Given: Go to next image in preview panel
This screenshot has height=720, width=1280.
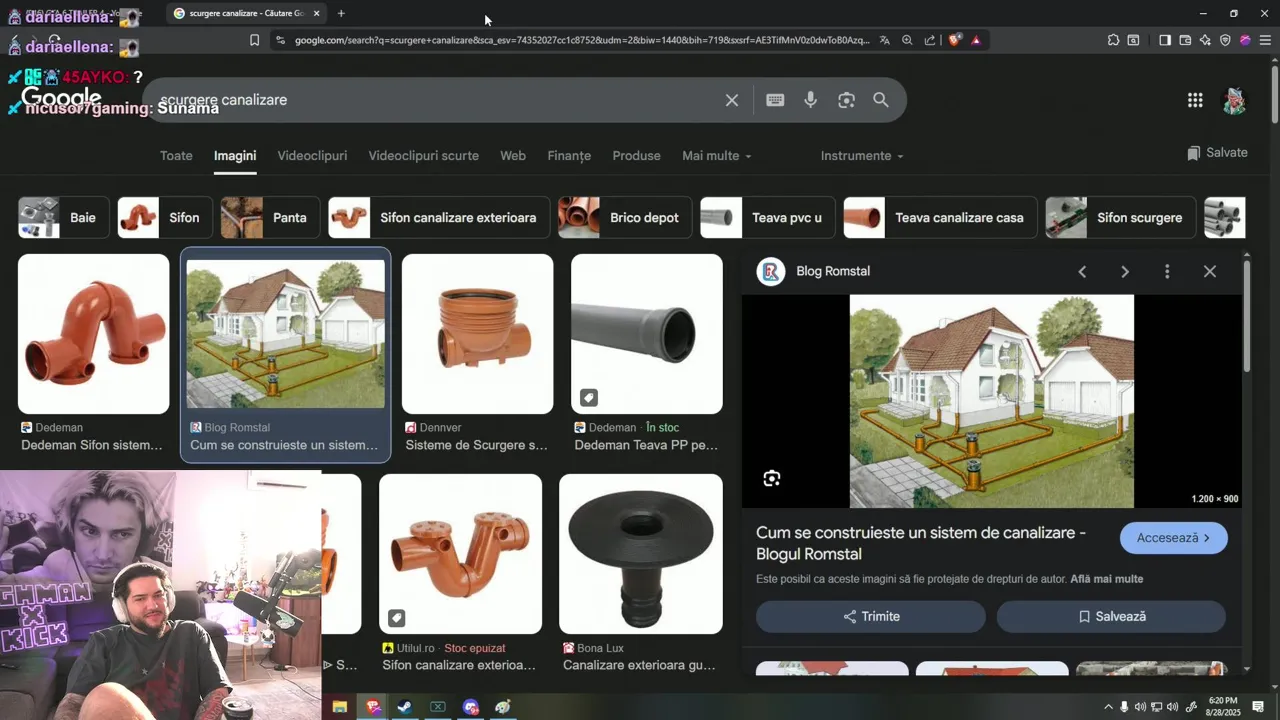Looking at the screenshot, I should coord(1125,272).
